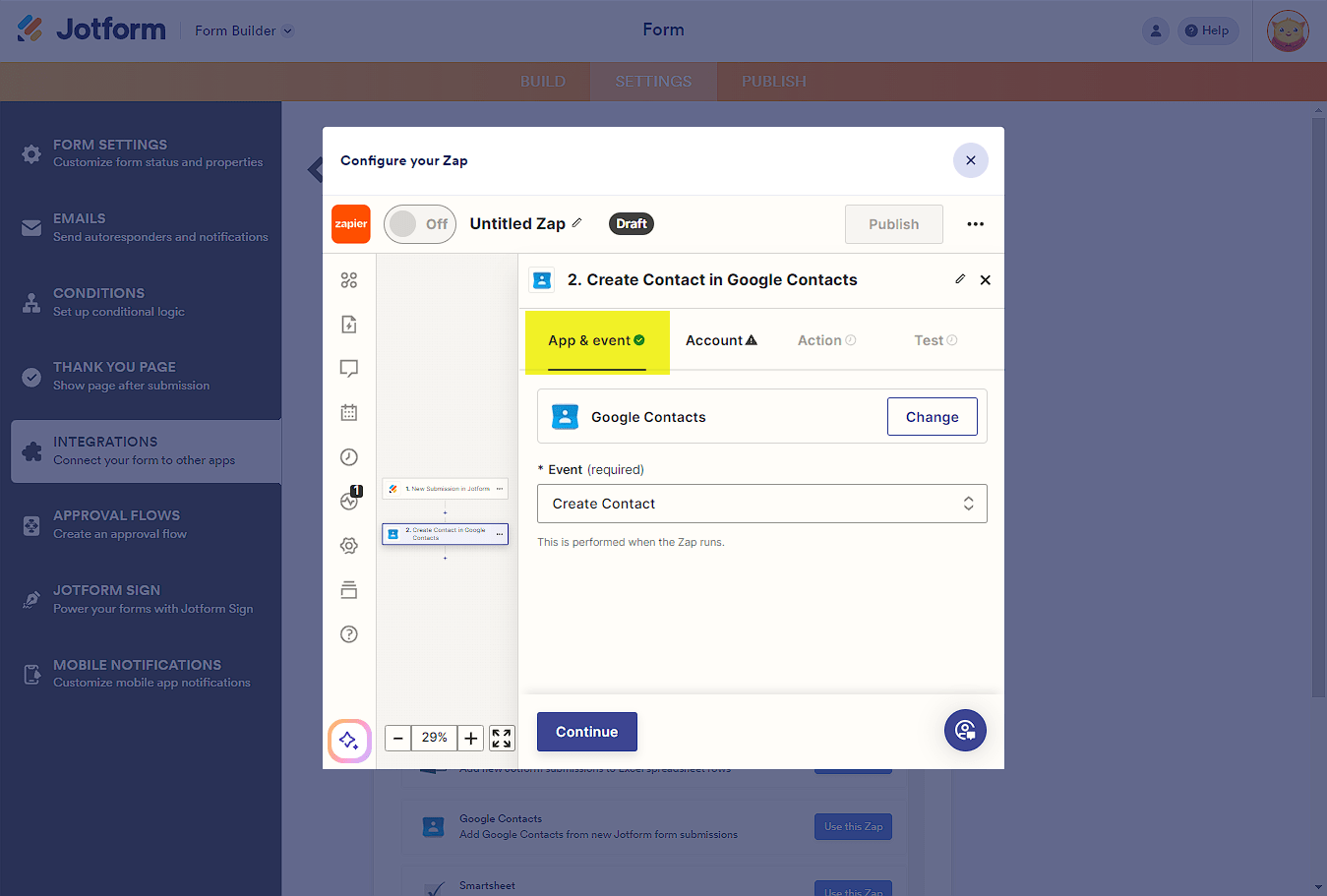Click the Jotform logo
The width and height of the screenshot is (1327, 896).
point(91,30)
